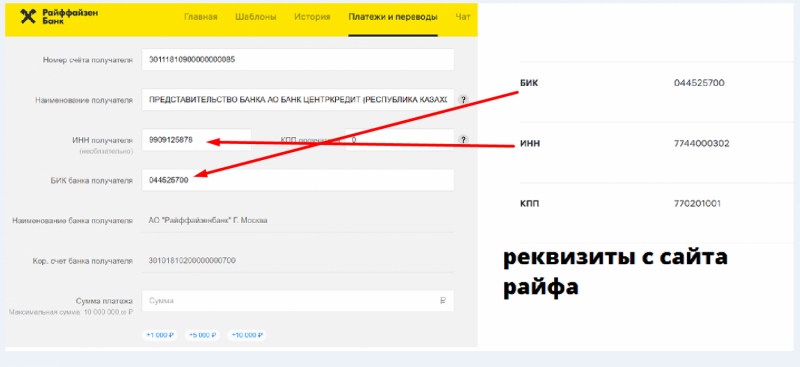Add +1 000 ₽ quick amount
The width and height of the screenshot is (800, 367).
click(x=160, y=335)
